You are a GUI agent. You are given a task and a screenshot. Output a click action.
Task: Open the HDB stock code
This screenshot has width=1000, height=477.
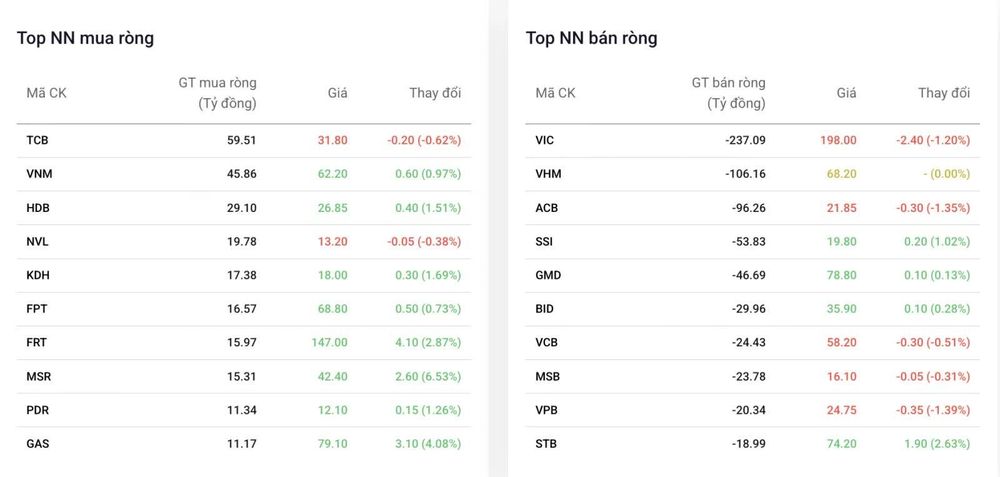click(38, 208)
